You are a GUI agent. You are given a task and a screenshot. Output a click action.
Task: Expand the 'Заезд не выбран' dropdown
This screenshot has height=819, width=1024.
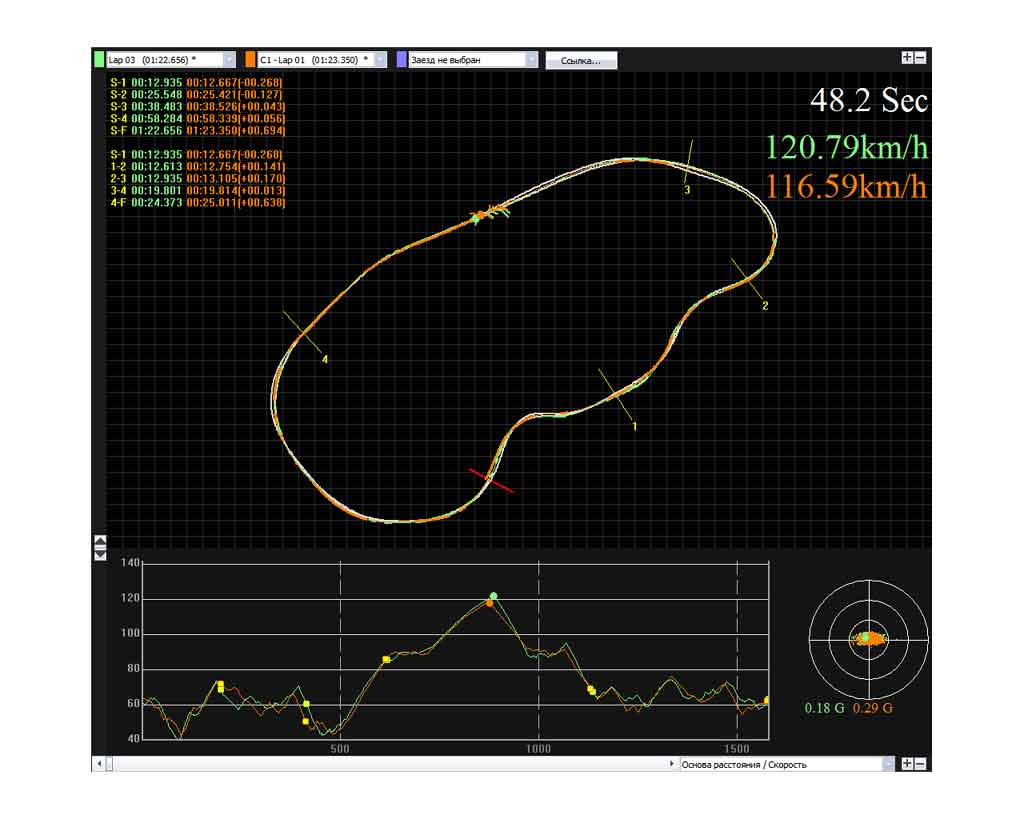coord(531,60)
